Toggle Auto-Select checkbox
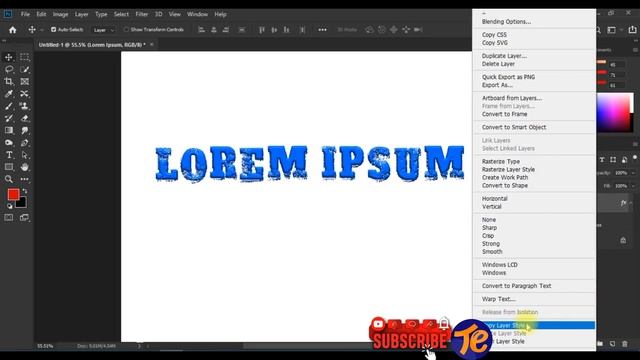This screenshot has width=640, height=360. [x=53, y=29]
